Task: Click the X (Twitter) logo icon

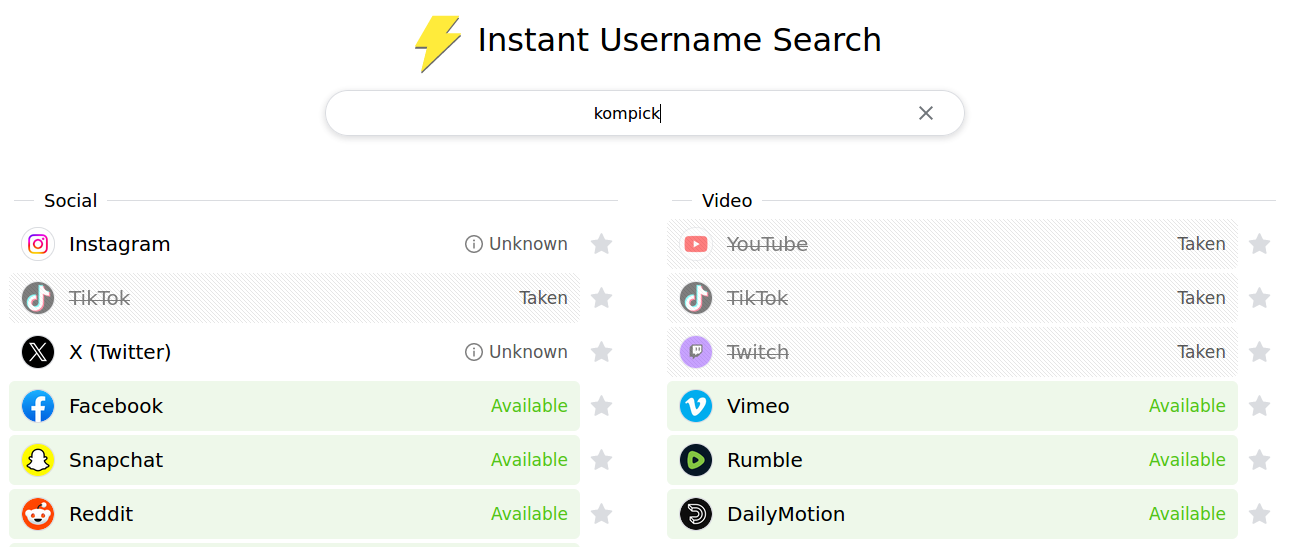Action: [x=38, y=352]
